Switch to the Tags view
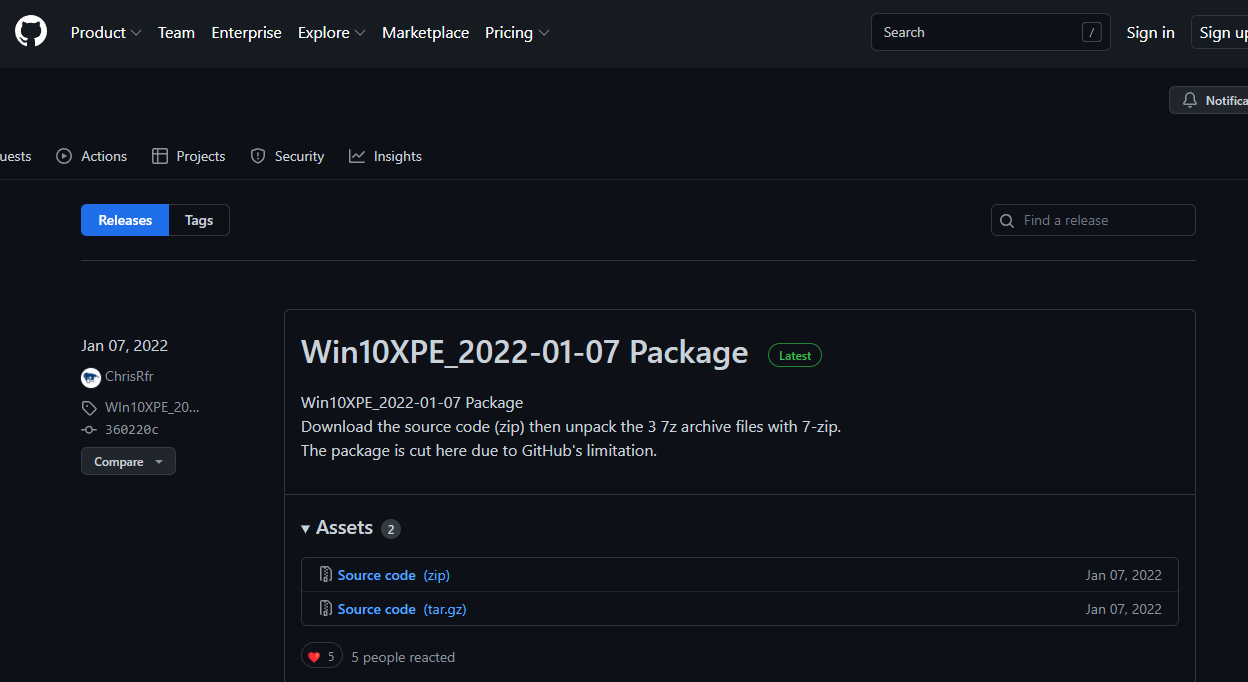This screenshot has width=1248, height=682. tap(199, 220)
